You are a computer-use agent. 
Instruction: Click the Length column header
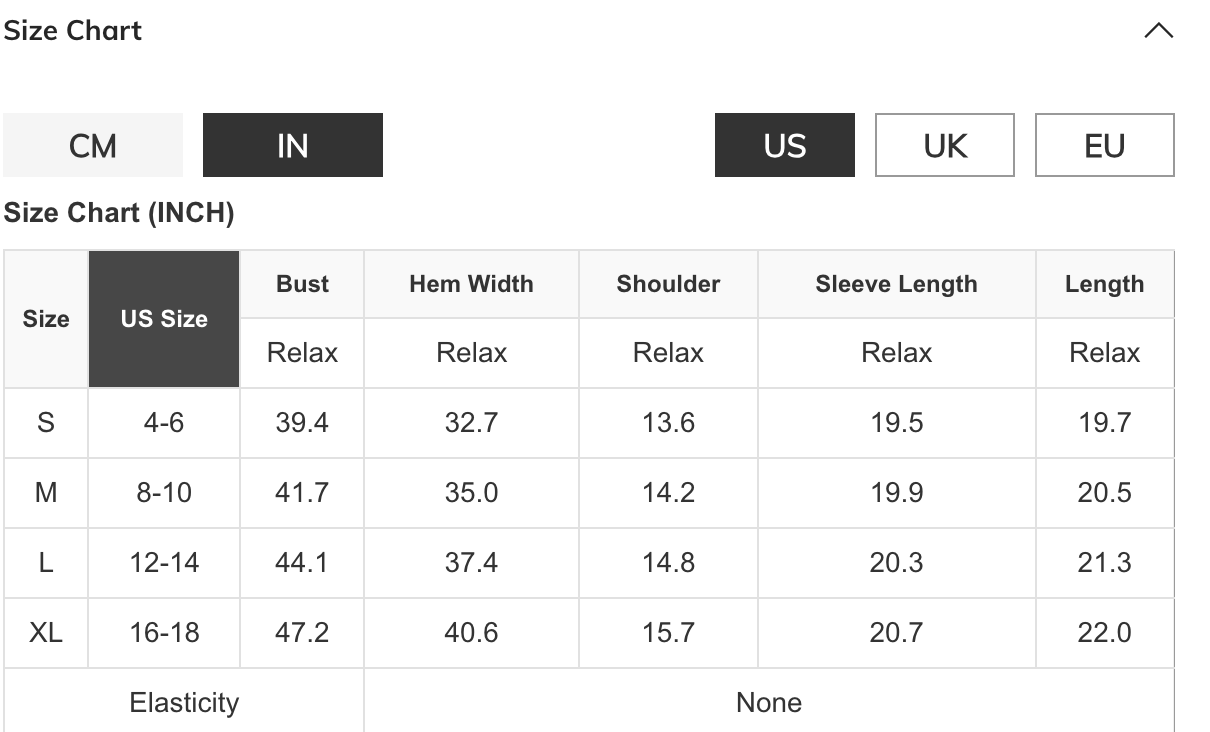[1104, 284]
